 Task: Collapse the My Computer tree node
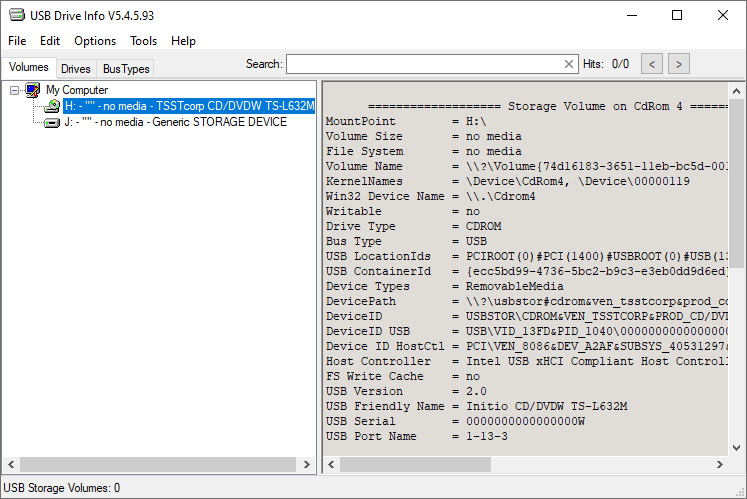[15, 90]
